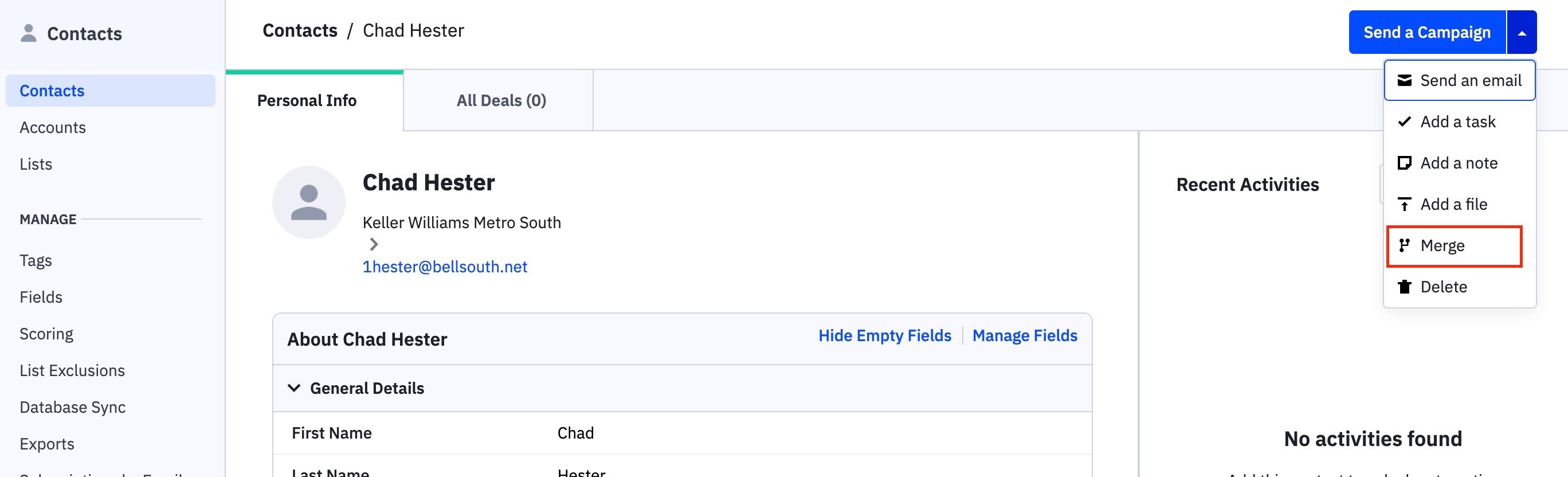Screen dimensions: 1568x477
Task: Click the trash icon next to Delete
Action: point(1404,286)
